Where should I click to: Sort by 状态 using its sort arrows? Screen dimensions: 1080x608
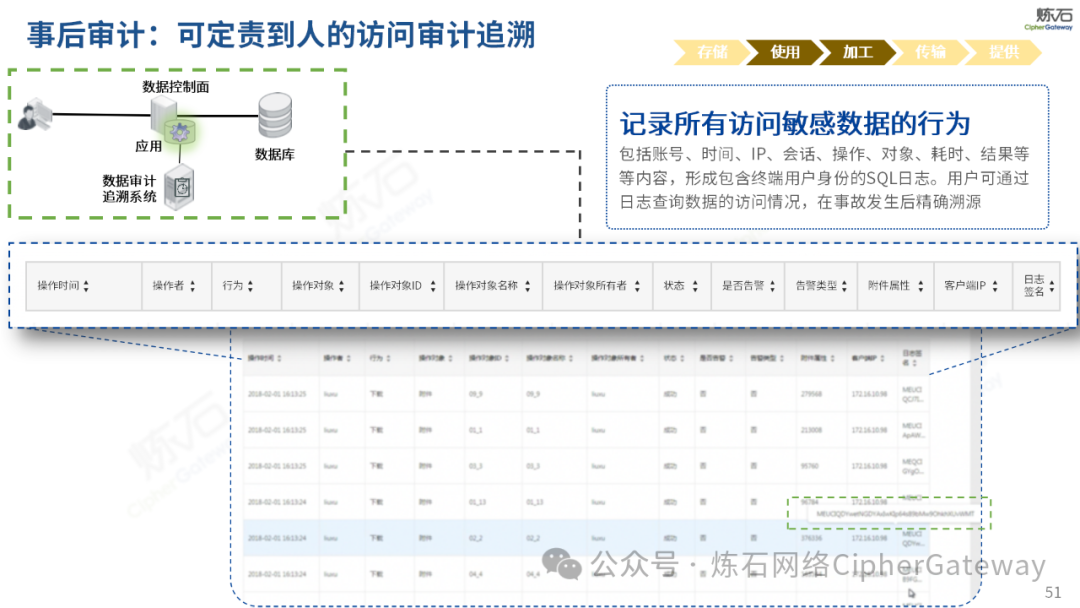point(695,286)
